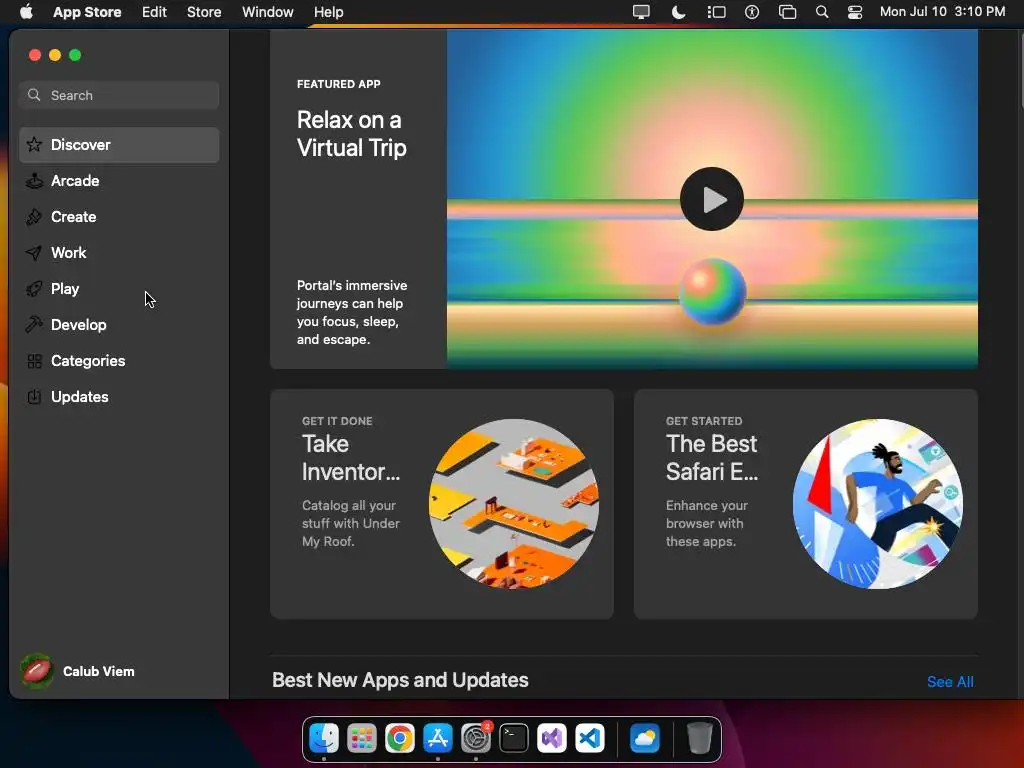Screen dimensions: 1024x768
Task: Click Calub Viem's profile avatar
Action: 37,671
